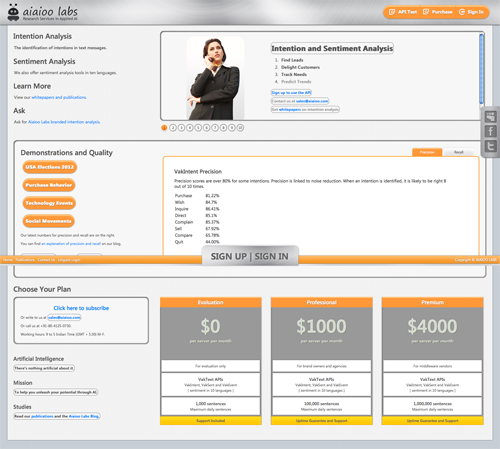
Task: Click the Complain 85.37% precision row
Action: pos(197,222)
